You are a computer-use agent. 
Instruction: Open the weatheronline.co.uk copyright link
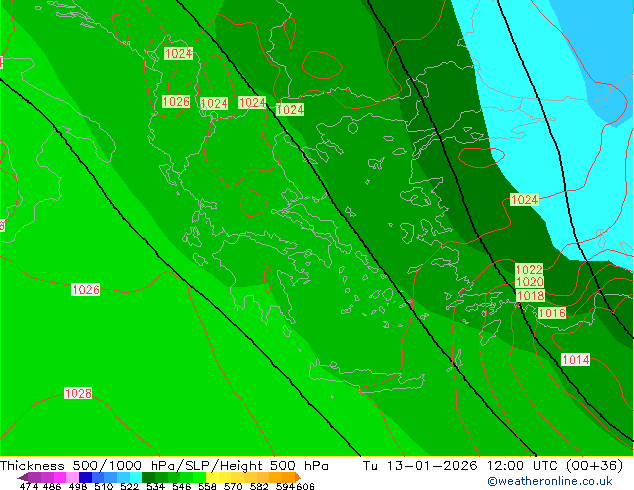click(550, 481)
